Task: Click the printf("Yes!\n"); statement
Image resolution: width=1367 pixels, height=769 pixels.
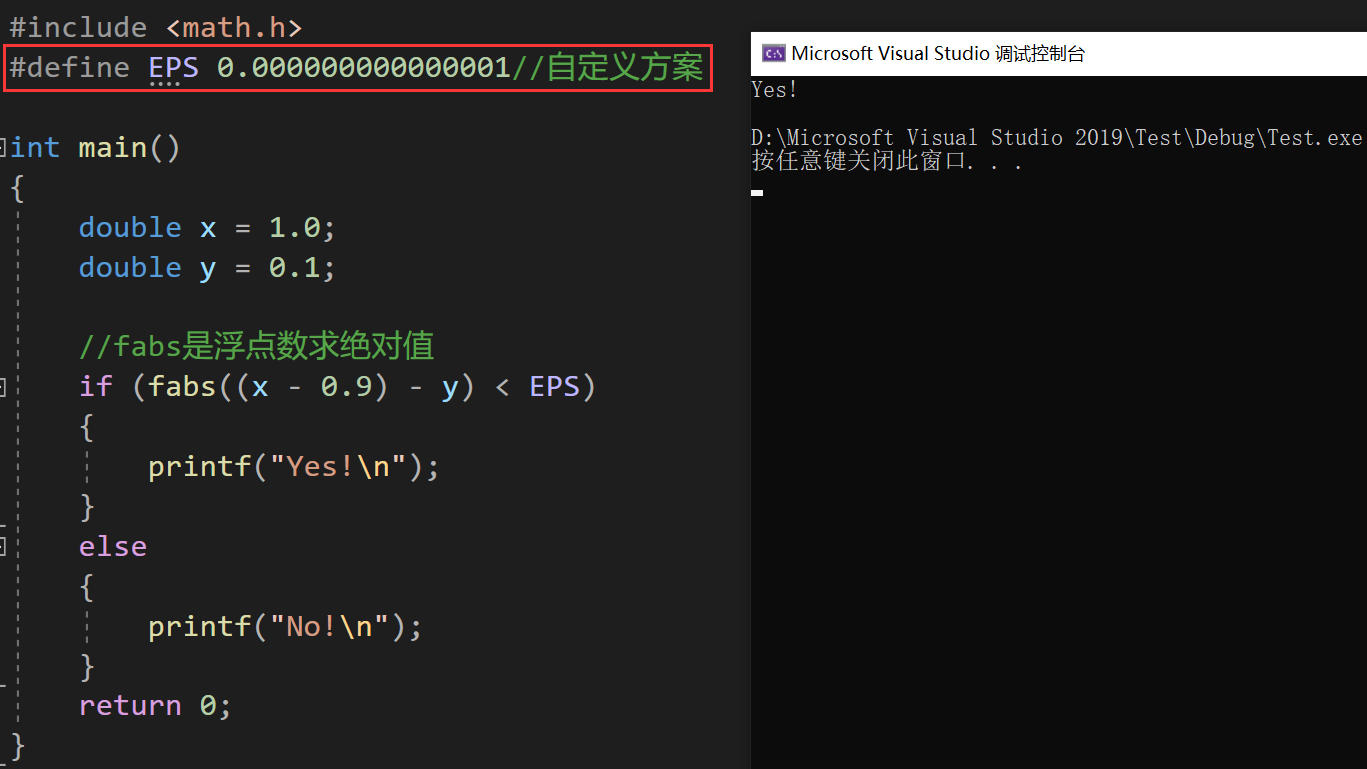Action: [294, 466]
